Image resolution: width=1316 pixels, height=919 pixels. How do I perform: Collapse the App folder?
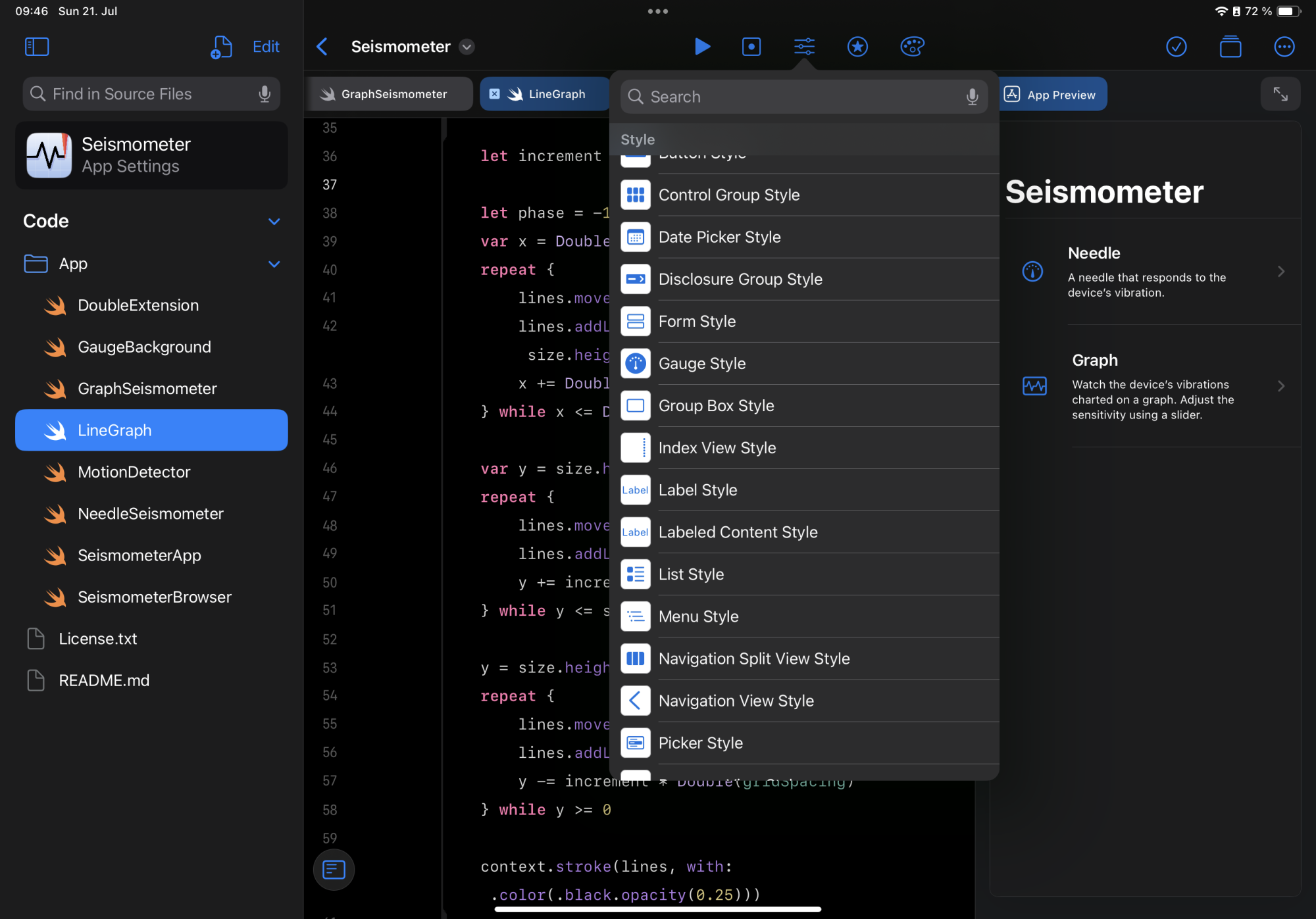[274, 264]
